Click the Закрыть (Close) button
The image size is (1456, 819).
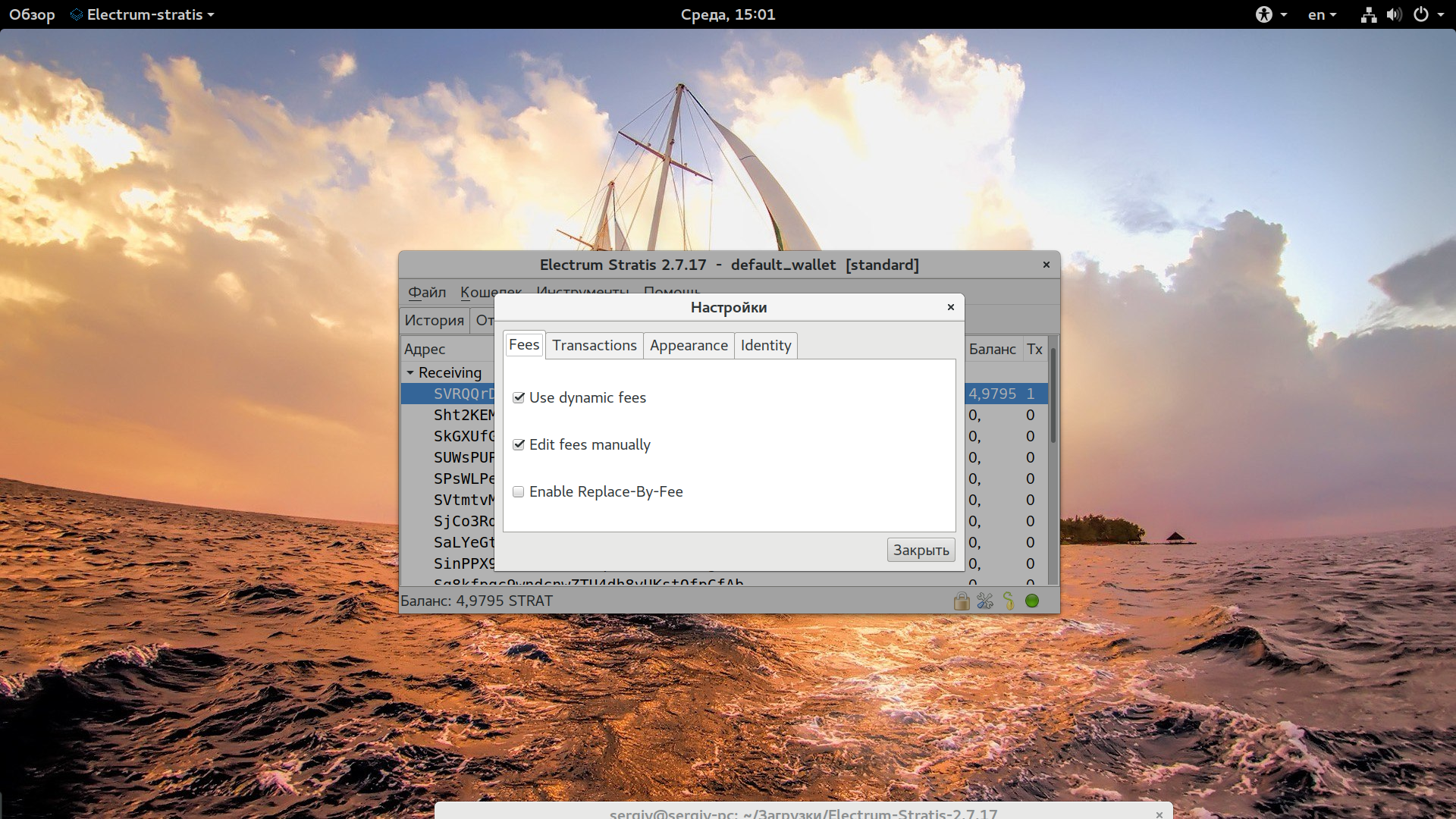tap(920, 550)
